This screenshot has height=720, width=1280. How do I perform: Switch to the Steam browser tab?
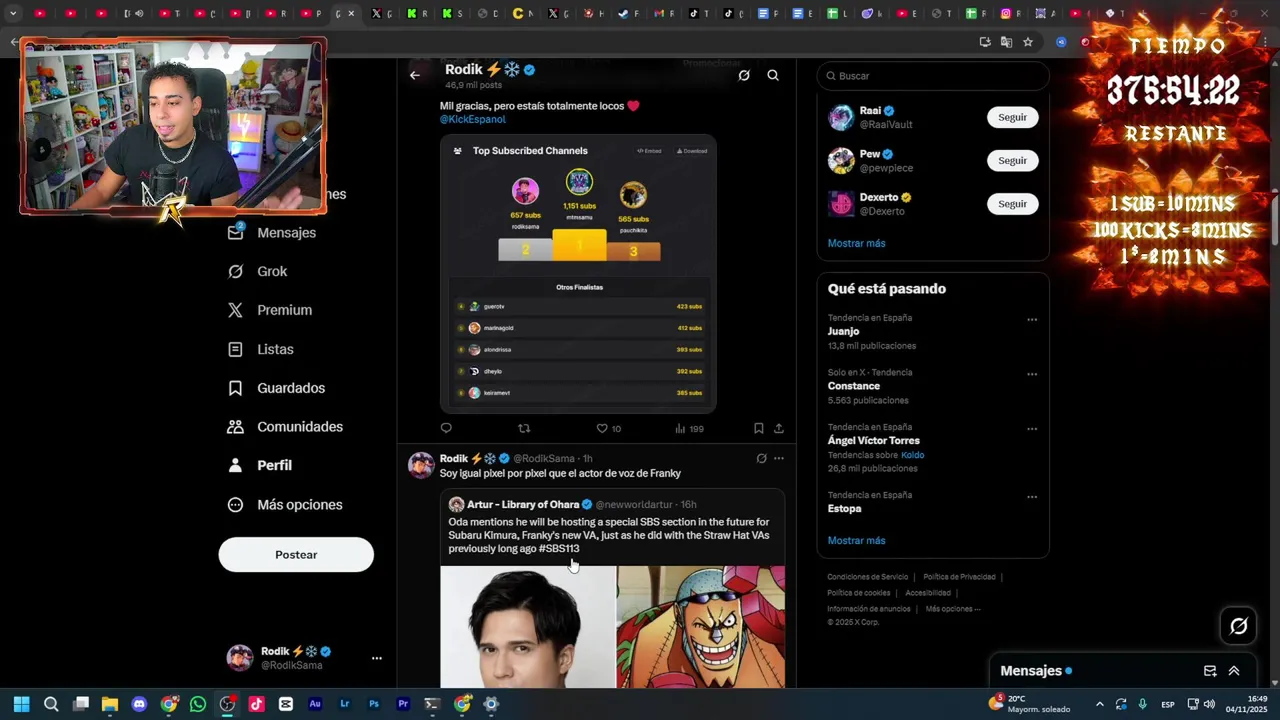point(628,14)
